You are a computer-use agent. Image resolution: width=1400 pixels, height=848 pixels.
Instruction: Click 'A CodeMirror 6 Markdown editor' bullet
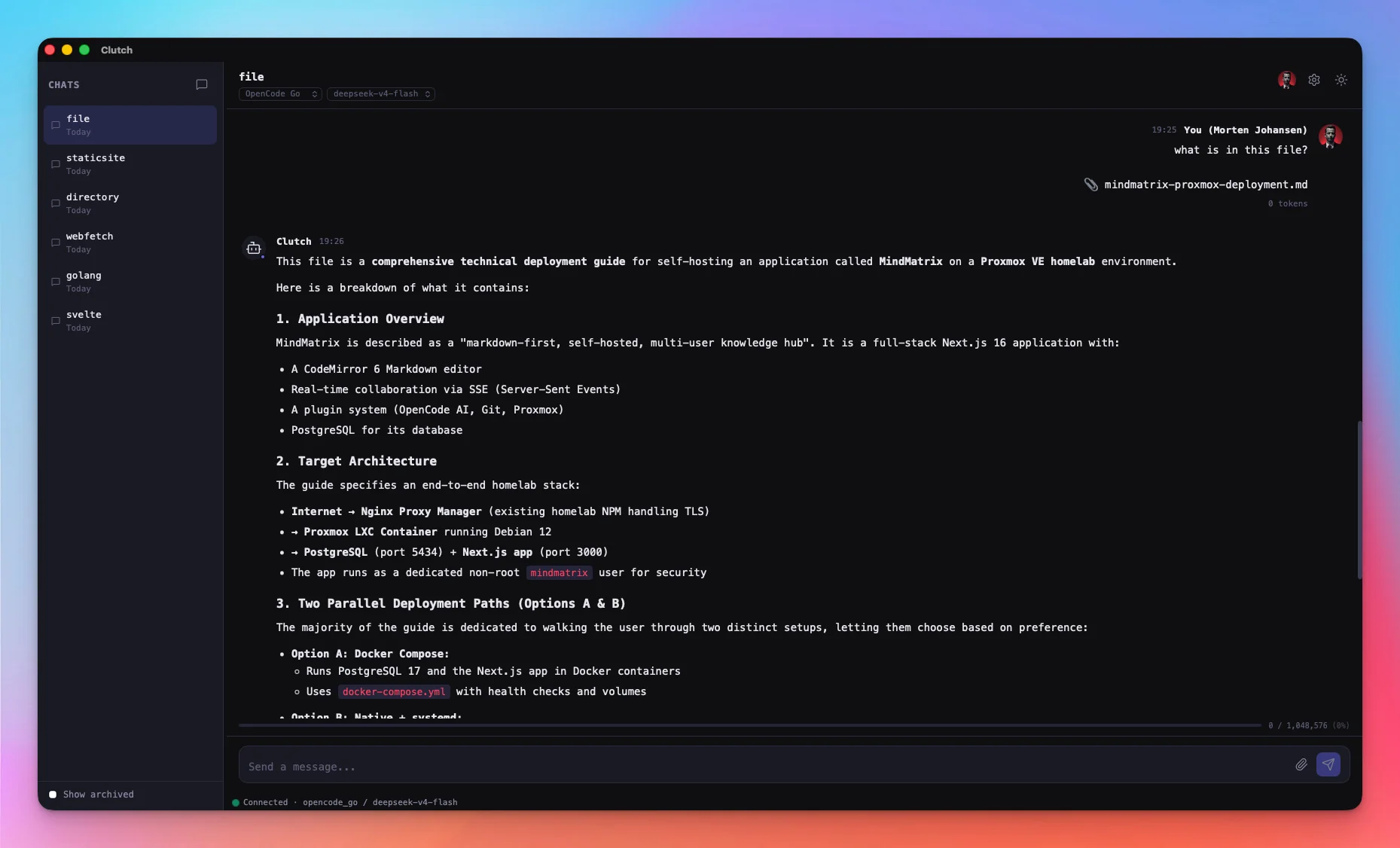(x=386, y=369)
